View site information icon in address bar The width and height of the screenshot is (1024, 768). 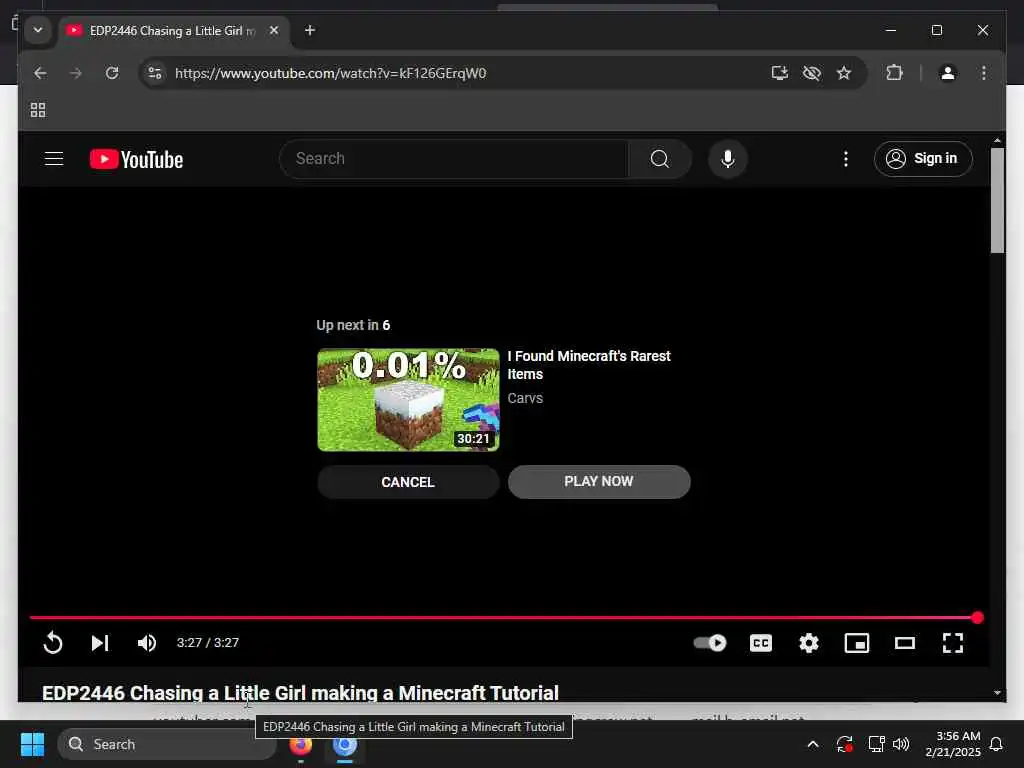(155, 73)
